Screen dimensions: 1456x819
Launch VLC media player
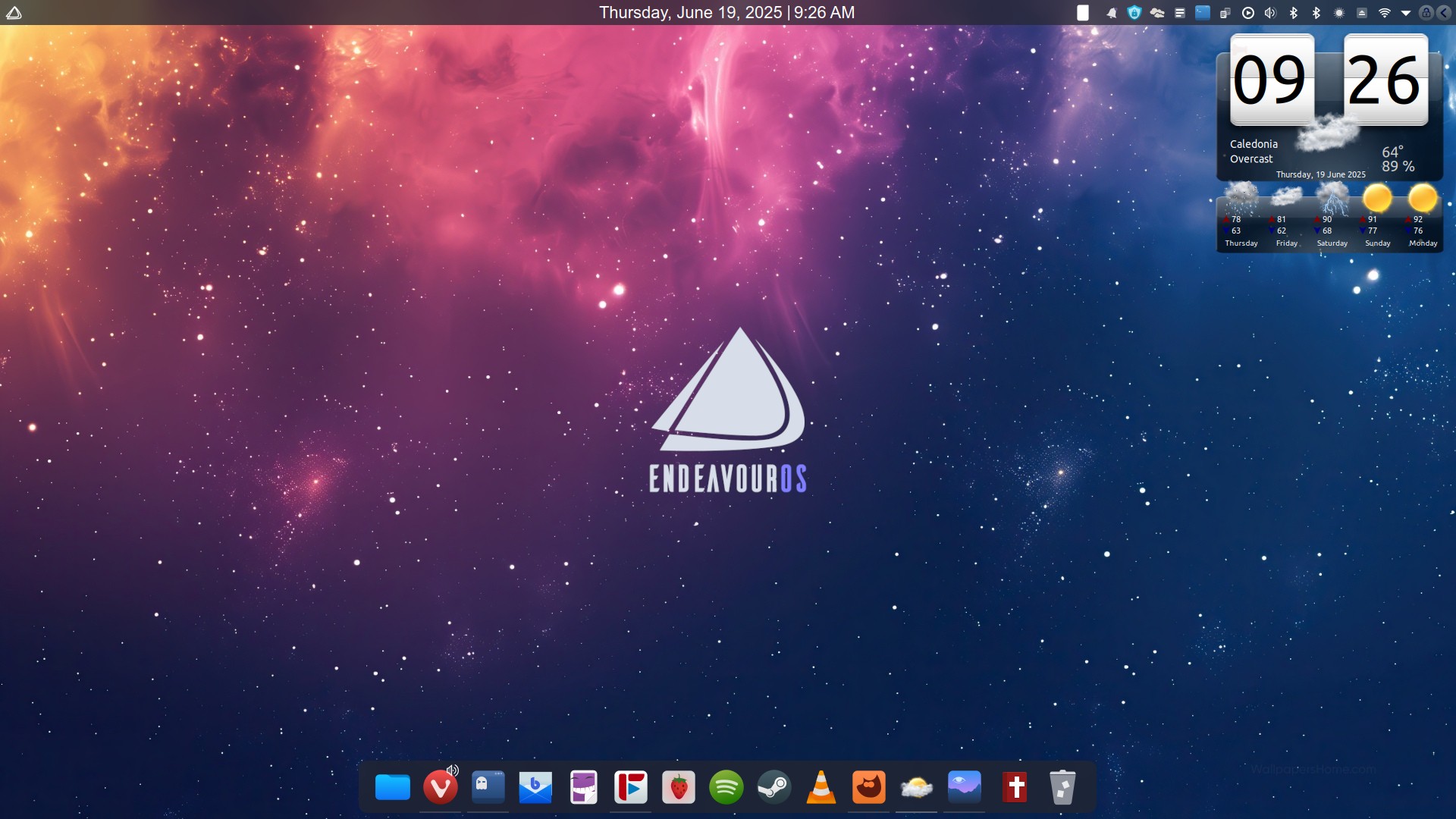coord(821,788)
